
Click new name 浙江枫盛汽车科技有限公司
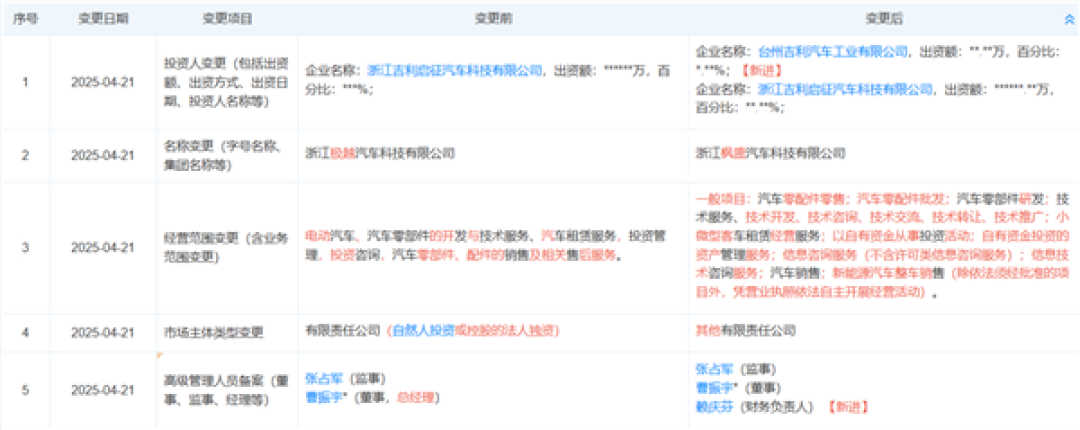click(x=771, y=153)
